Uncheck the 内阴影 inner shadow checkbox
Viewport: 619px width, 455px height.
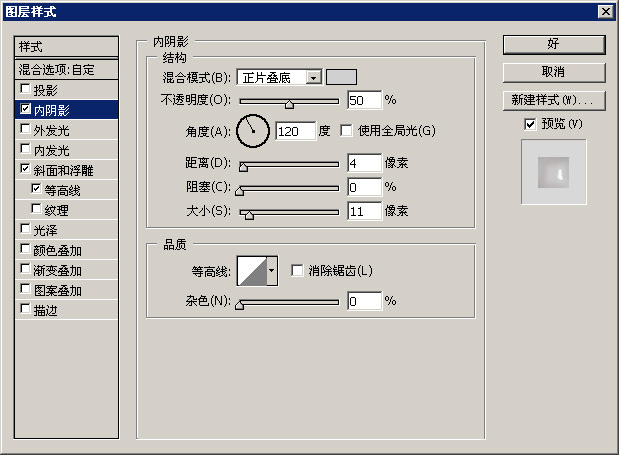click(25, 109)
